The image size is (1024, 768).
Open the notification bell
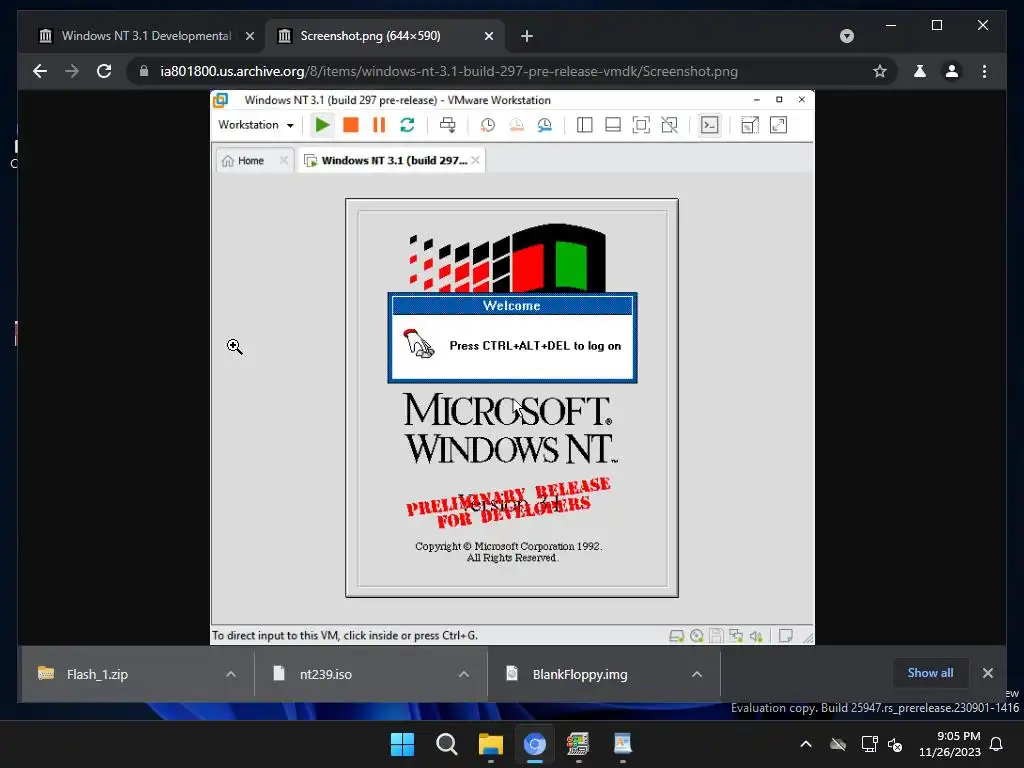(x=997, y=744)
